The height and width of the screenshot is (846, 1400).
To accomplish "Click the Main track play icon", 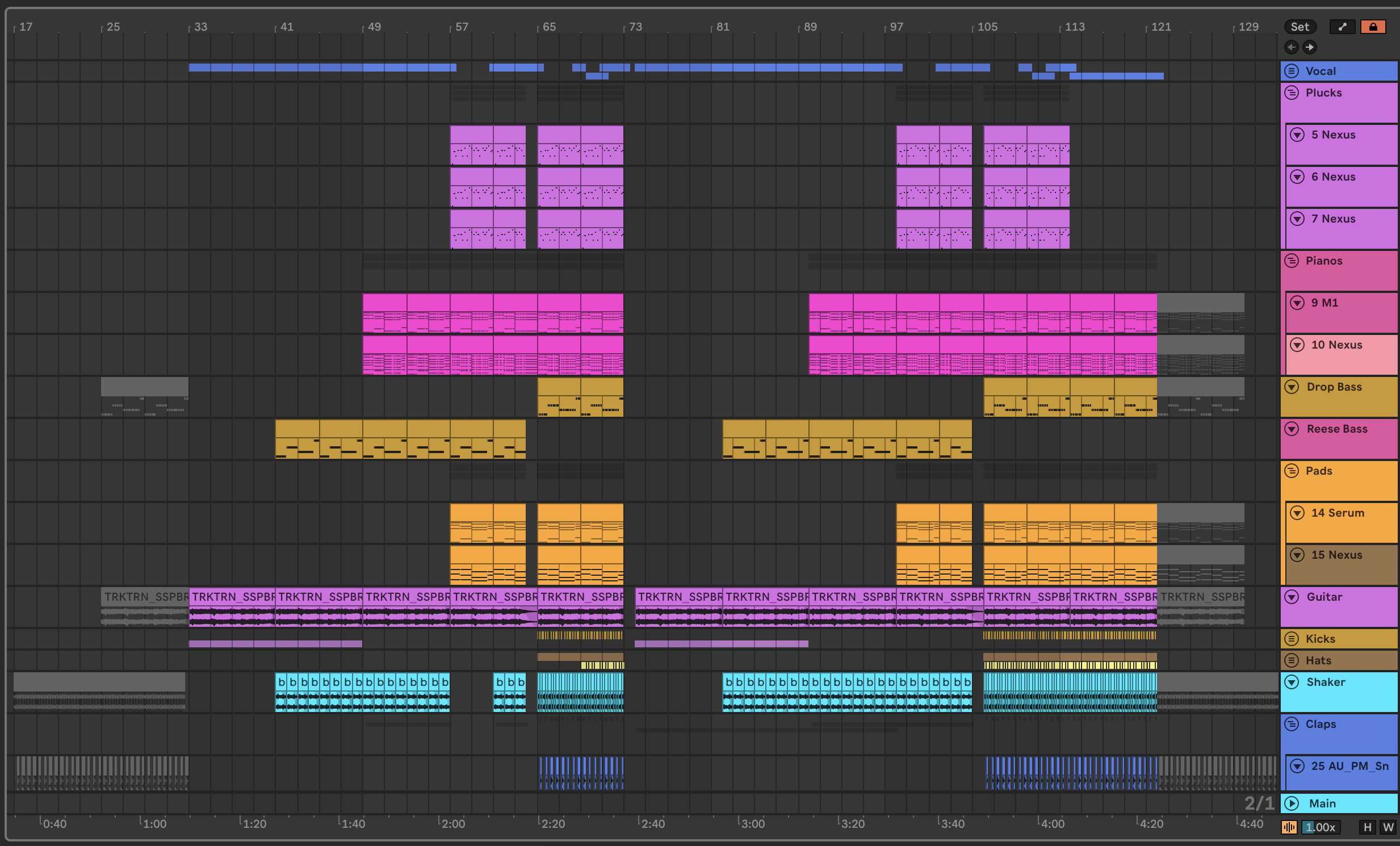I will pyautogui.click(x=1292, y=803).
